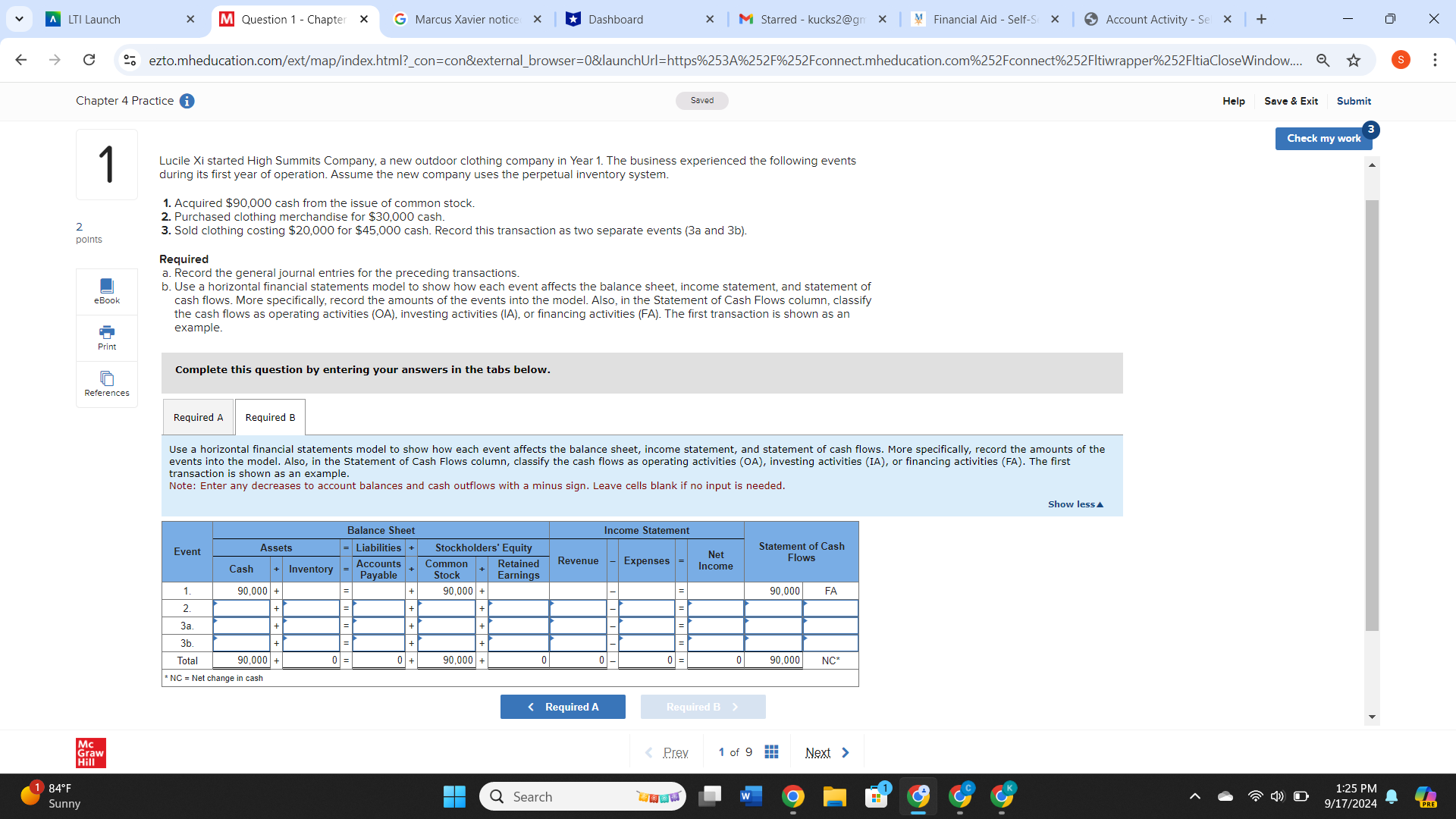Go to the Next question
Image resolution: width=1456 pixels, height=819 pixels.
827,752
